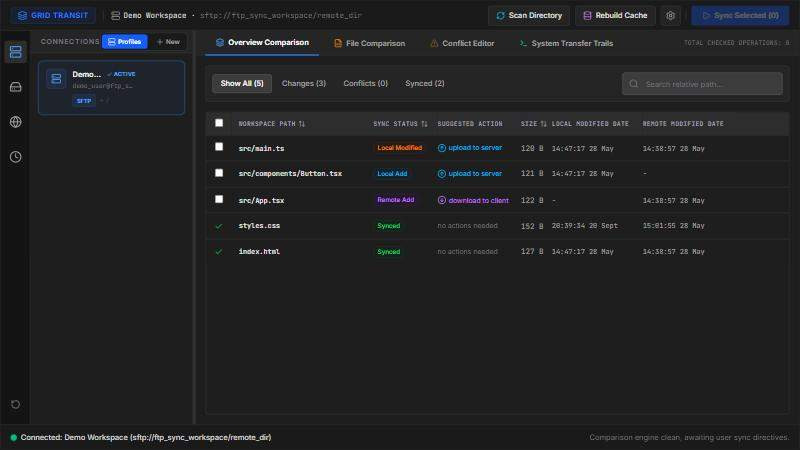Click the Rebuild Cache button
Viewport: 800px width, 450px height.
click(x=615, y=16)
